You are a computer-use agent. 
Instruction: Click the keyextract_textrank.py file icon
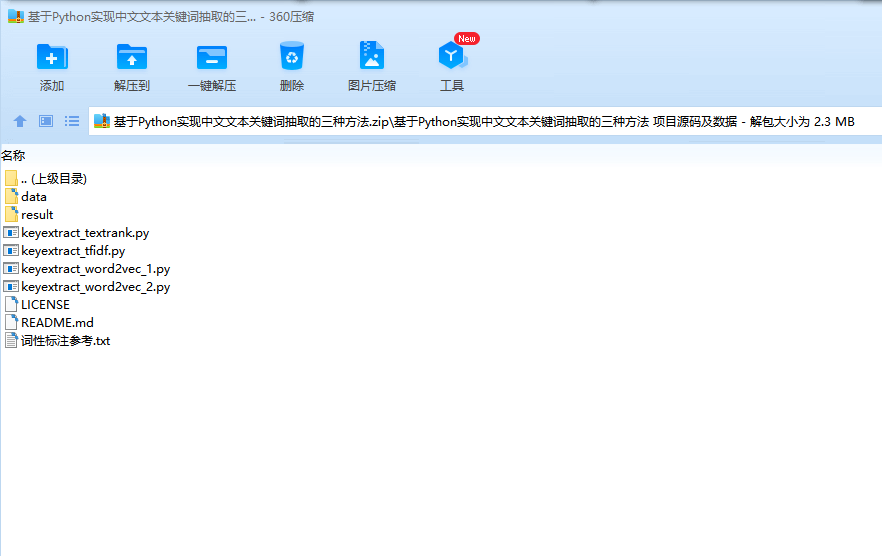11,232
